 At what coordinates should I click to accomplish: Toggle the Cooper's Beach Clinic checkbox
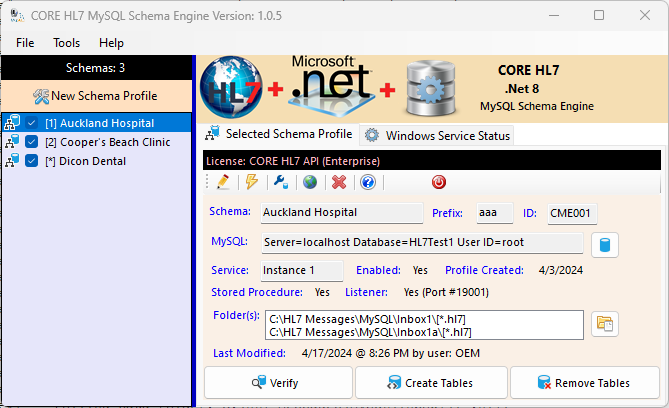click(31, 142)
